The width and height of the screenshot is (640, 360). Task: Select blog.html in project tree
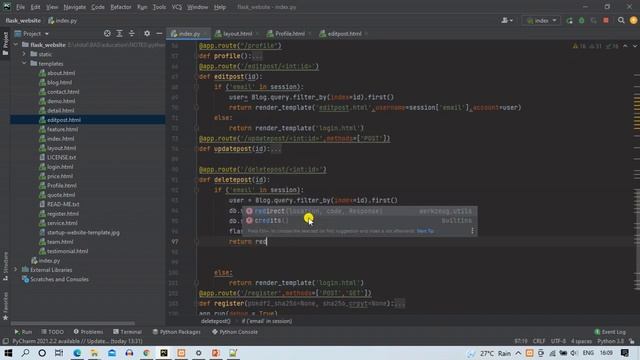pyautogui.click(x=59, y=82)
